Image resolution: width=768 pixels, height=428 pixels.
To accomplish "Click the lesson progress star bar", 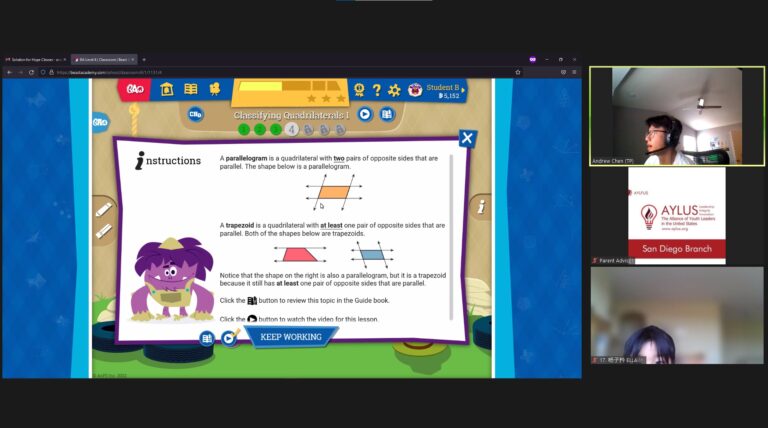I will [290, 92].
